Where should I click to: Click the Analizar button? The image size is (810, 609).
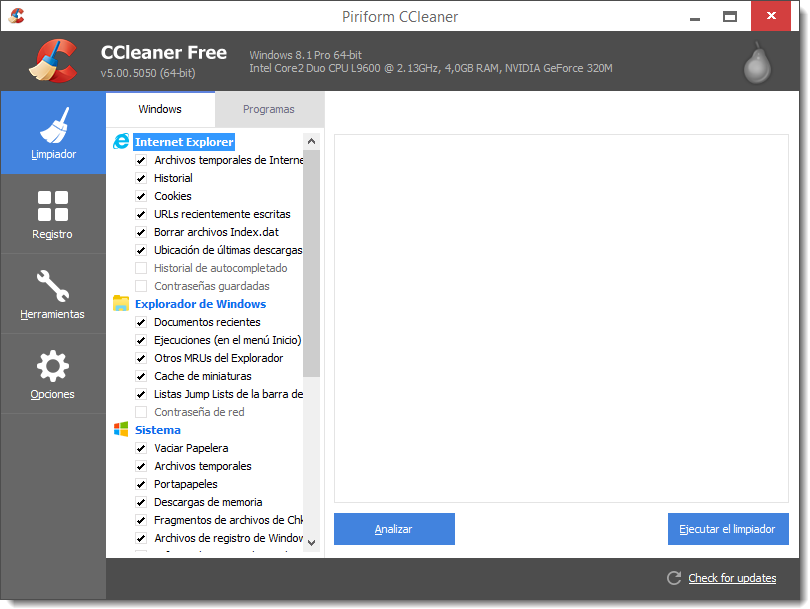point(394,529)
